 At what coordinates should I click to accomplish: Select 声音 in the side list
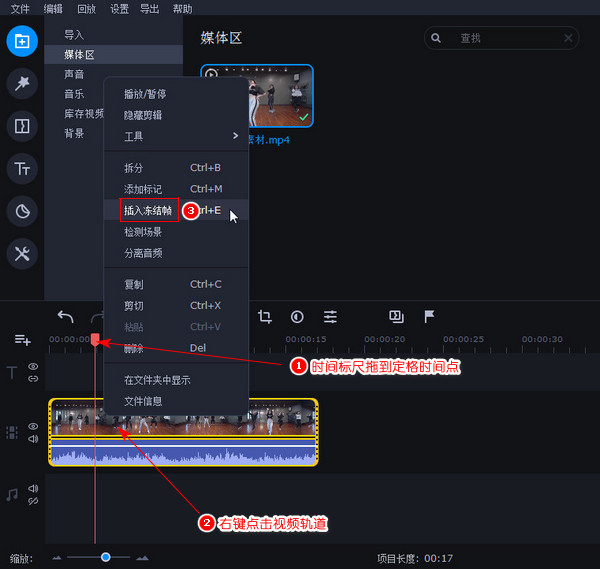[74, 74]
